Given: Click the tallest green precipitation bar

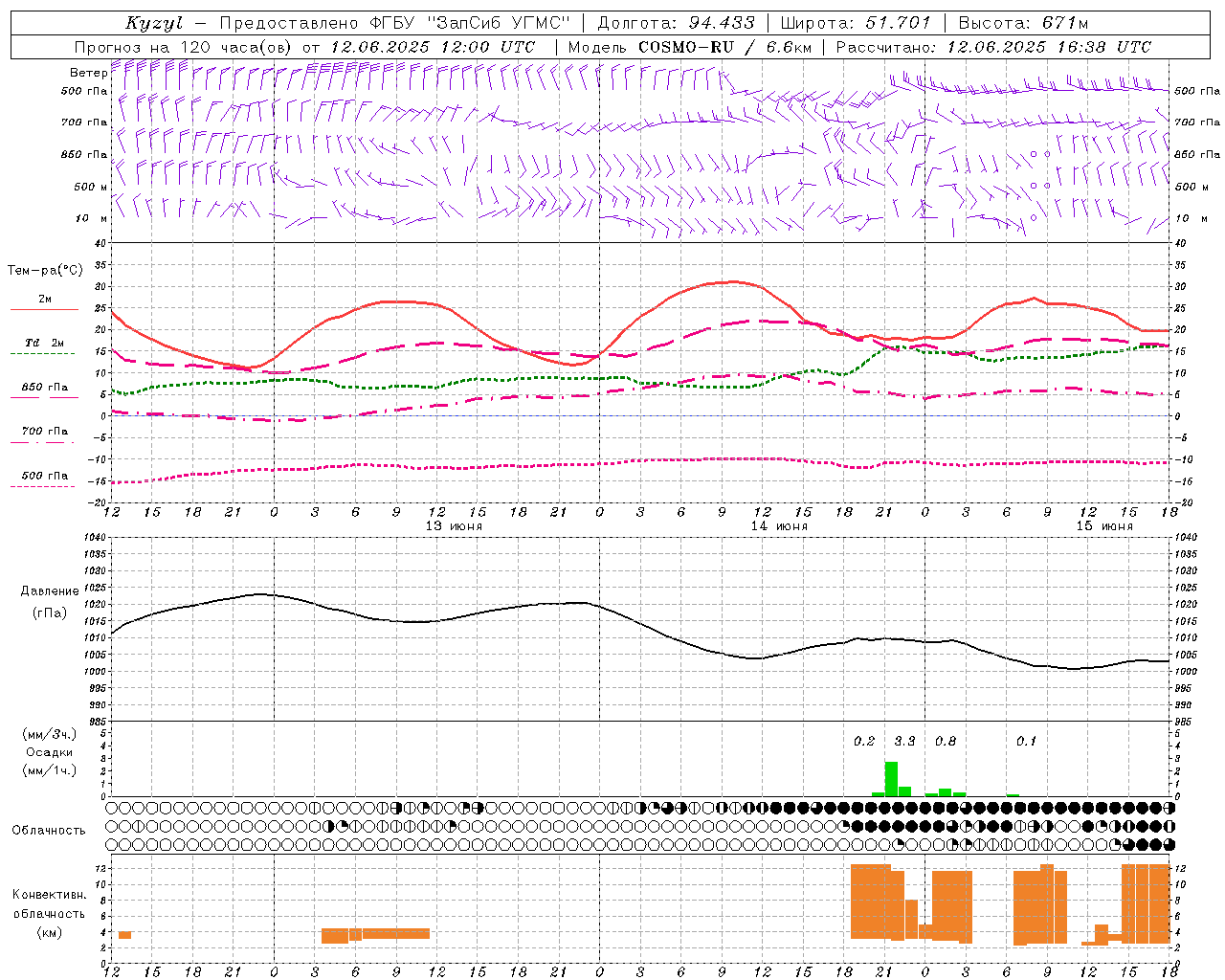Looking at the screenshot, I should 891,779.
